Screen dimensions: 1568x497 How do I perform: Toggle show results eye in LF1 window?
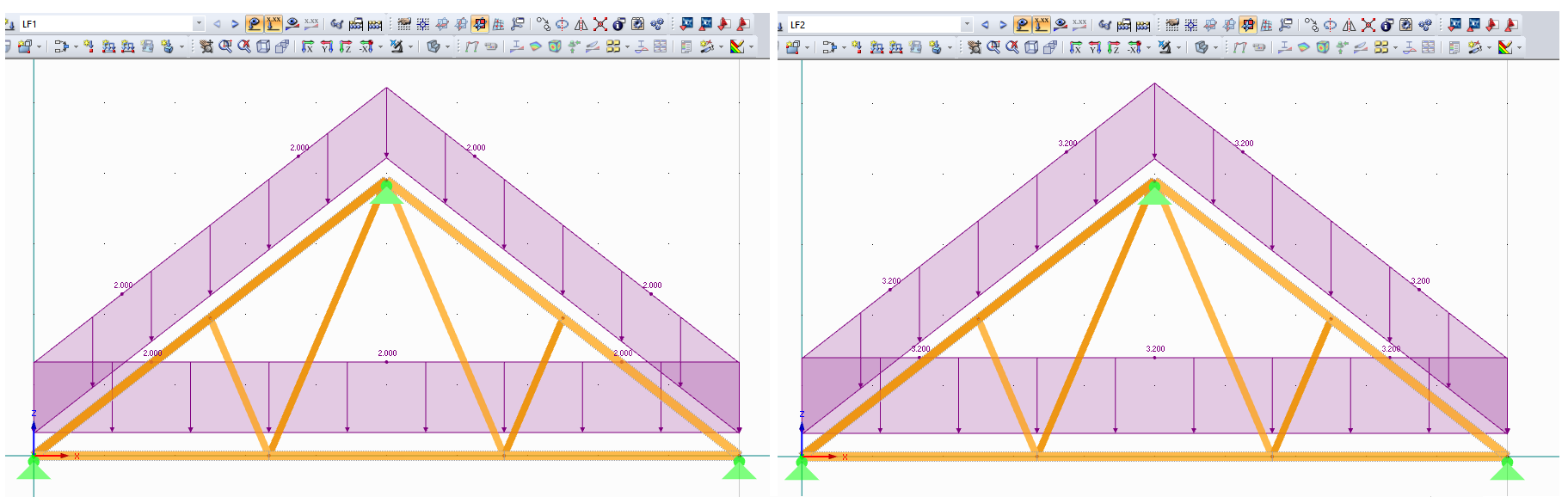(292, 23)
